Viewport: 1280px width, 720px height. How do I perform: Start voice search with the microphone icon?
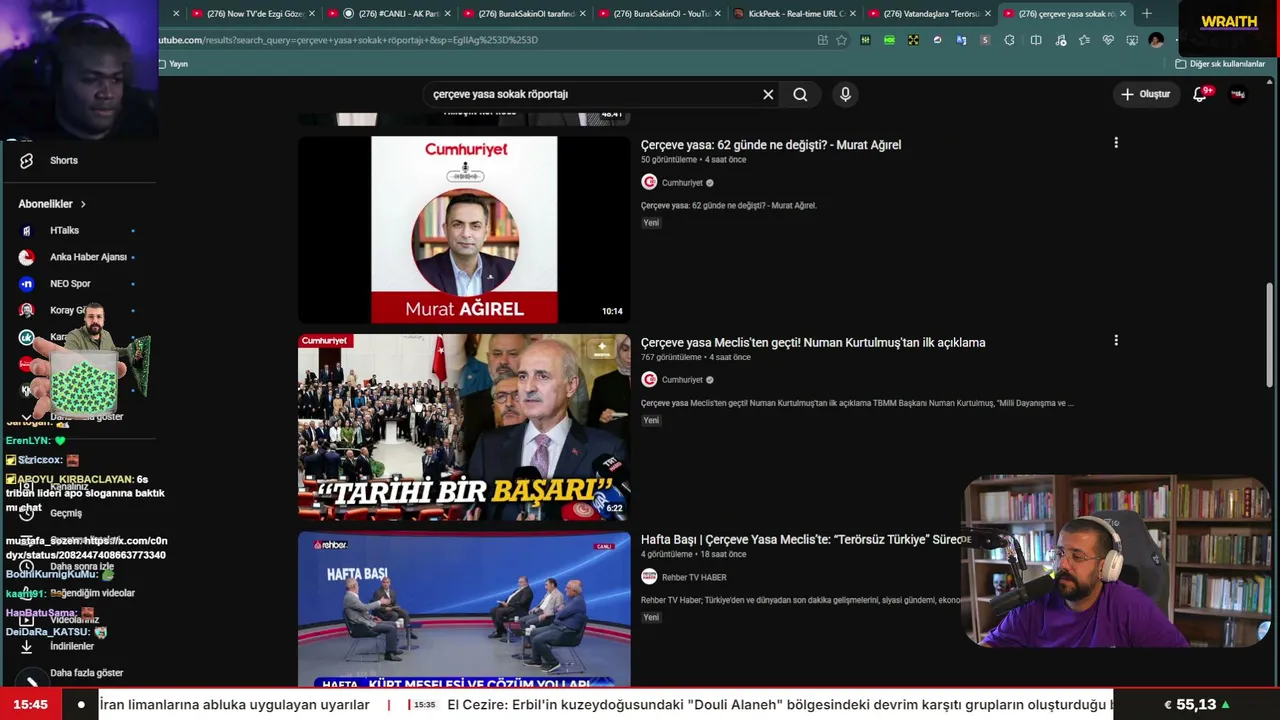pyautogui.click(x=845, y=94)
